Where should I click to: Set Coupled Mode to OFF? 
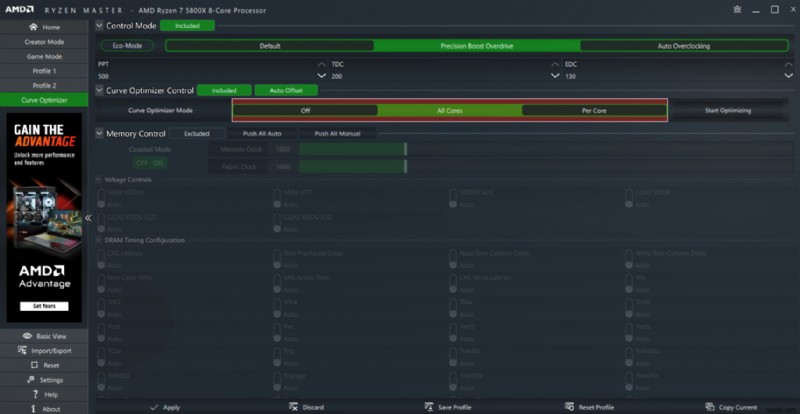point(141,163)
